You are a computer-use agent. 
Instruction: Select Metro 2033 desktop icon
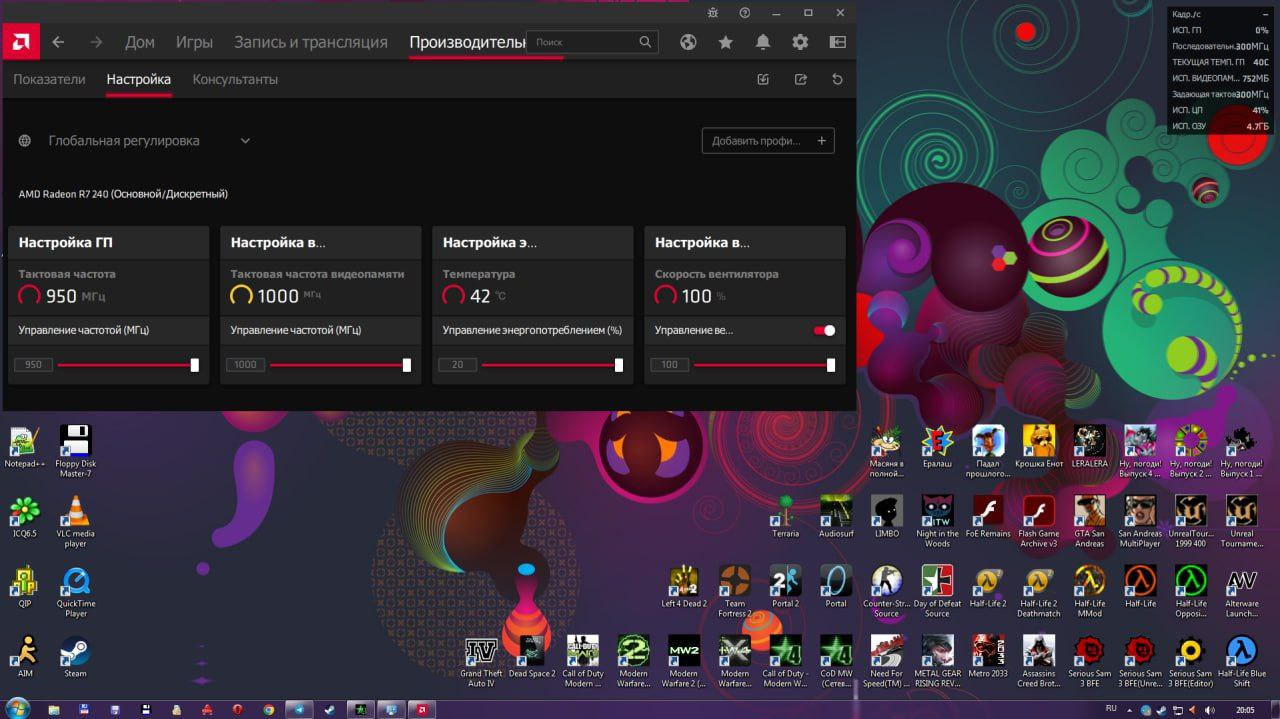987,657
